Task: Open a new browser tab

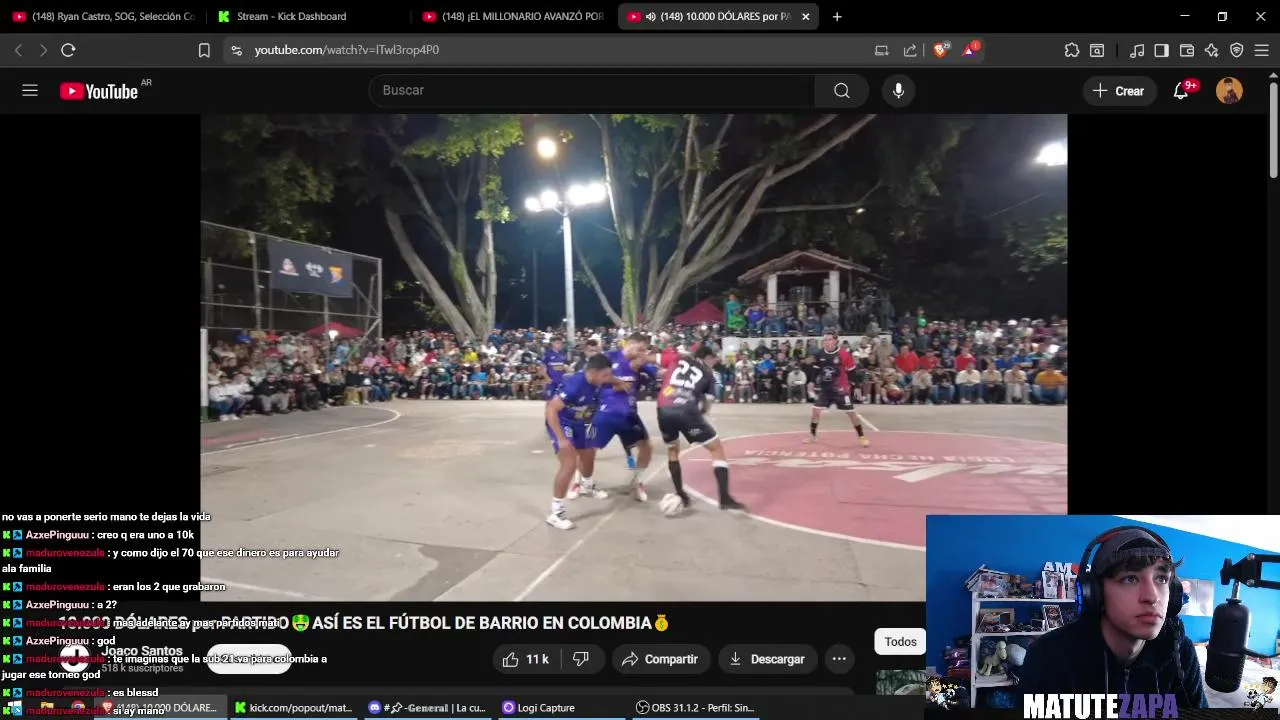Action: 837,17
